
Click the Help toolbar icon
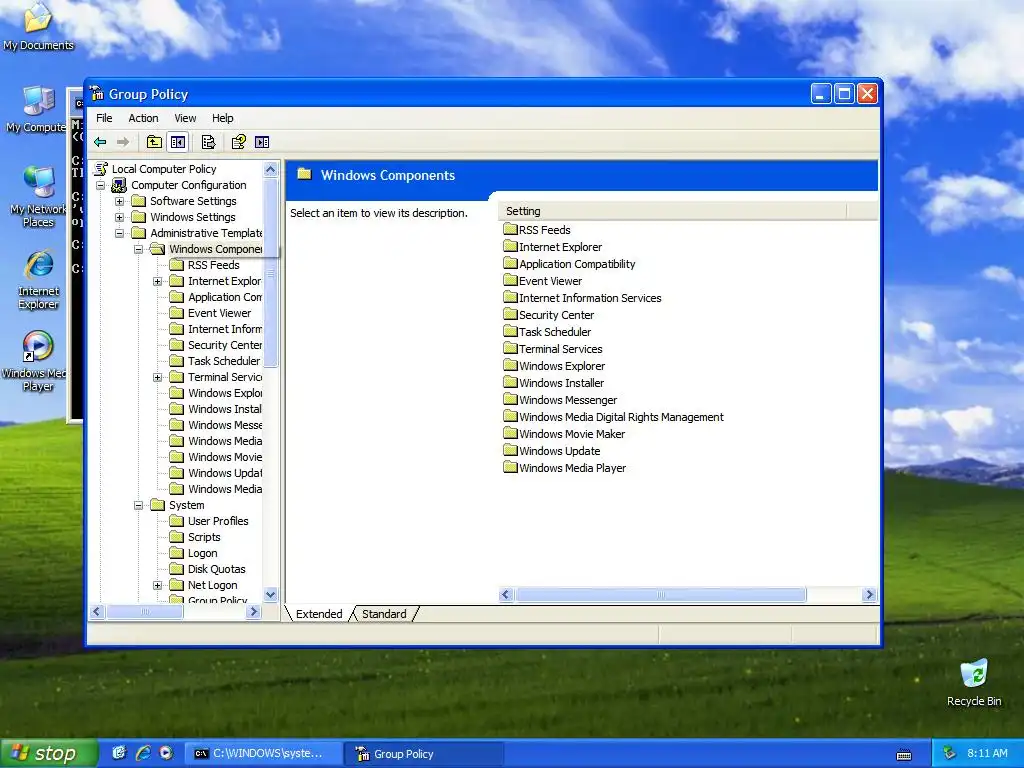[239, 142]
